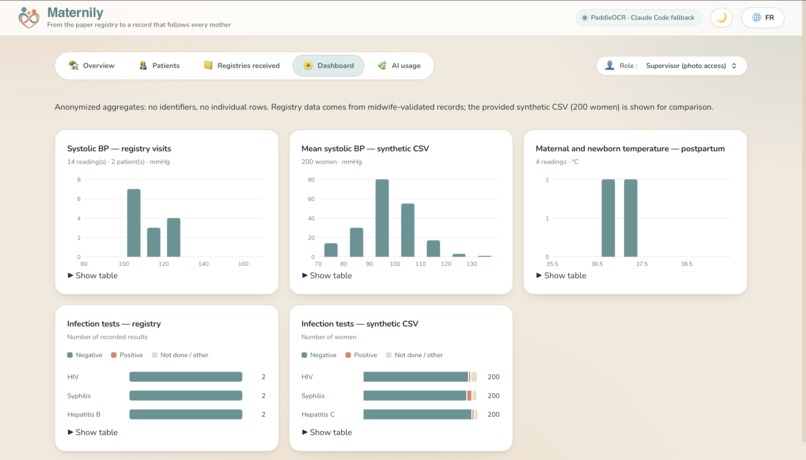Click the Registries received folder icon
806x460 pixels.
208,65
